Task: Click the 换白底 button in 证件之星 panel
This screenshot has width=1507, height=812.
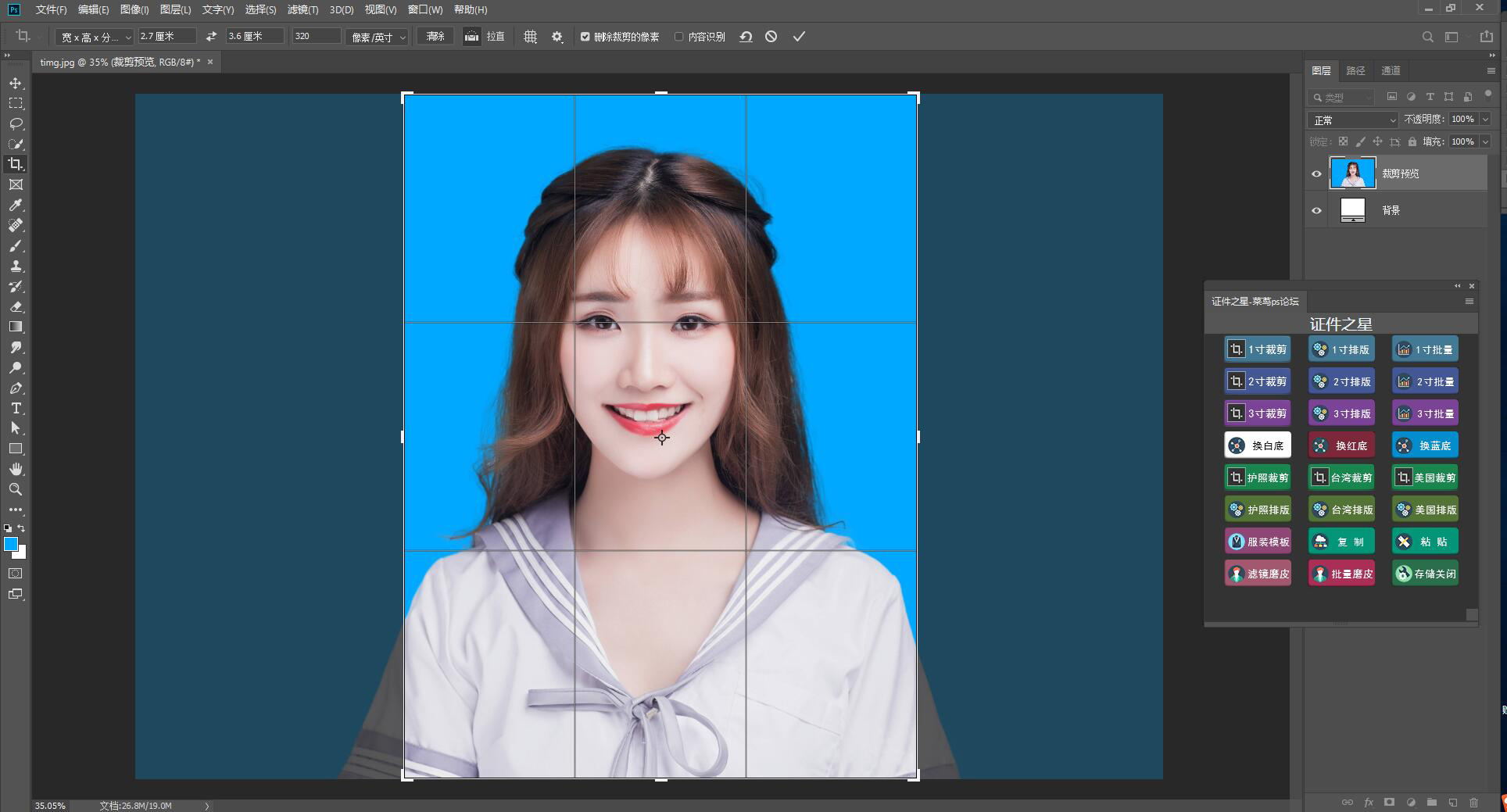Action: 1258,445
